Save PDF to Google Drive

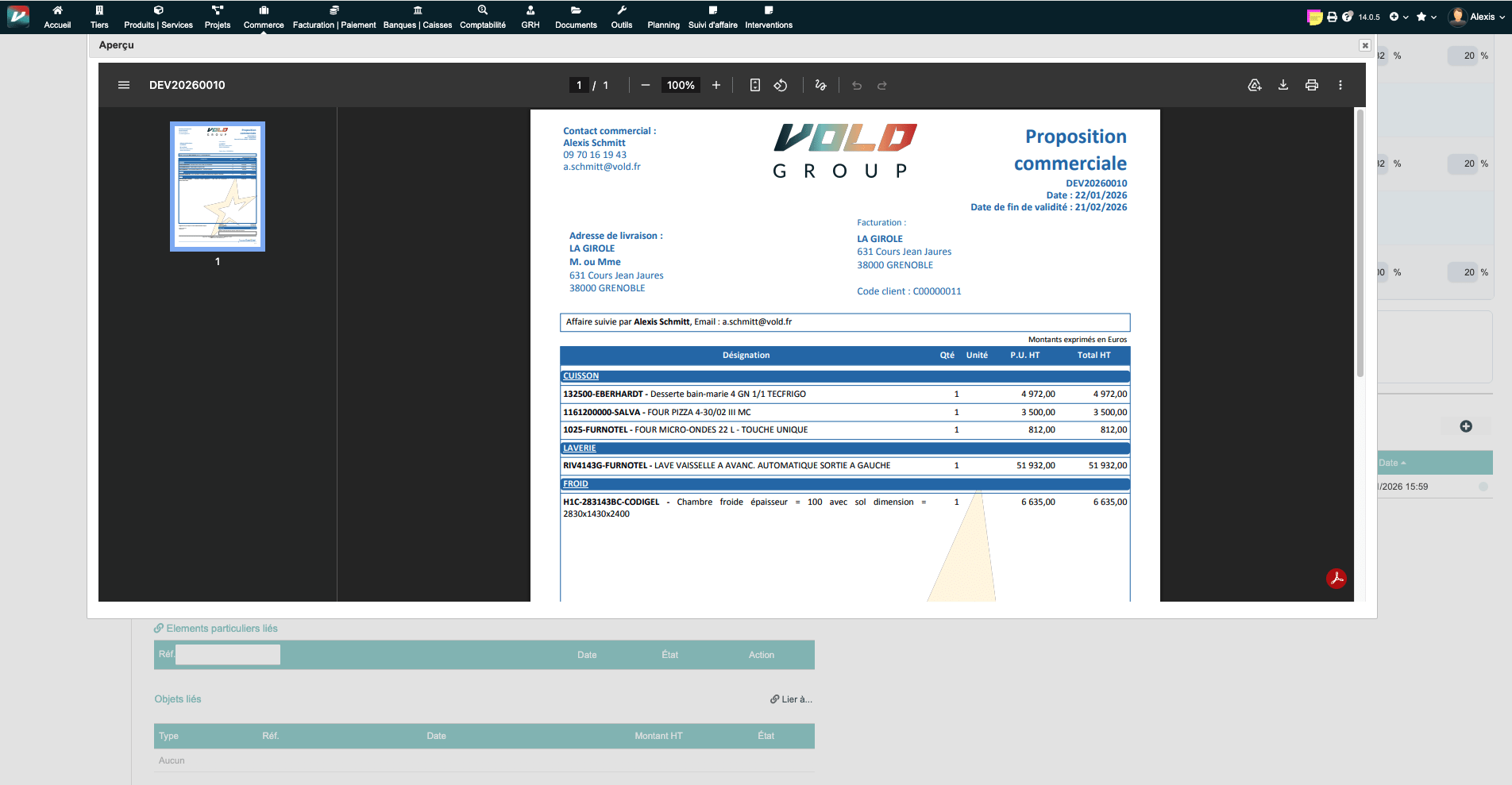pos(1255,85)
